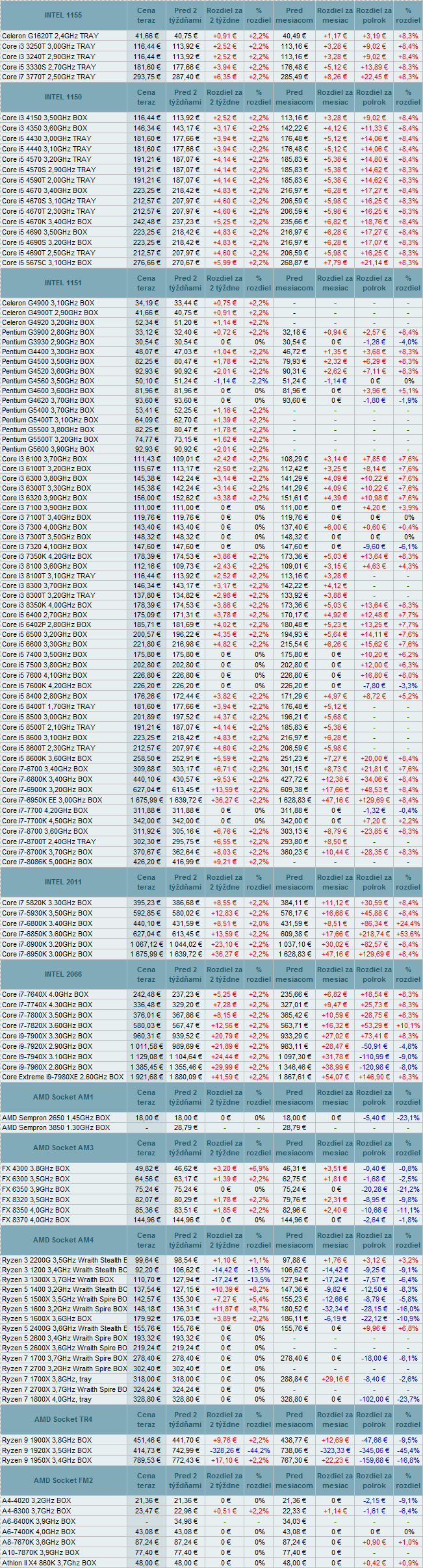Click the AMD Sempron 3850 1.30GHz BOX row name
This screenshot has height=1568, width=423.
coord(56,1127)
